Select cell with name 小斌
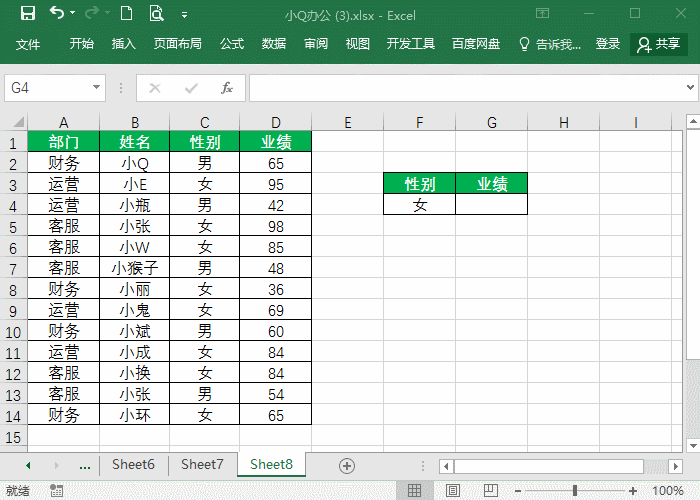Image resolution: width=700 pixels, height=500 pixels. [x=134, y=331]
